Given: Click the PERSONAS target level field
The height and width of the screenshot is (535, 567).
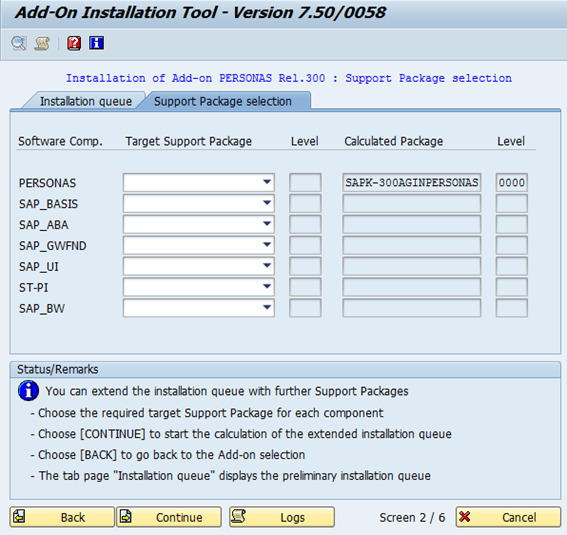Looking at the screenshot, I should coord(305,182).
